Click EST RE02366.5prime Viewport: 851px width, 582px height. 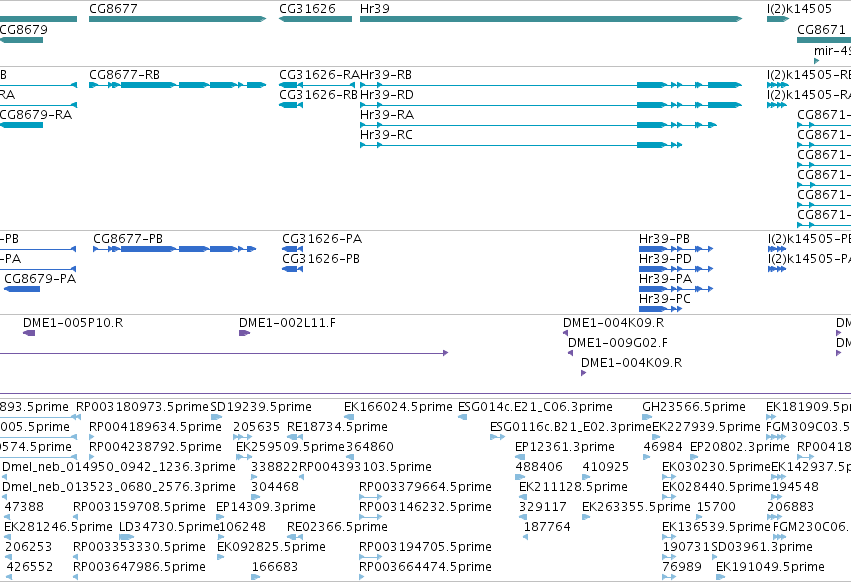(338, 527)
